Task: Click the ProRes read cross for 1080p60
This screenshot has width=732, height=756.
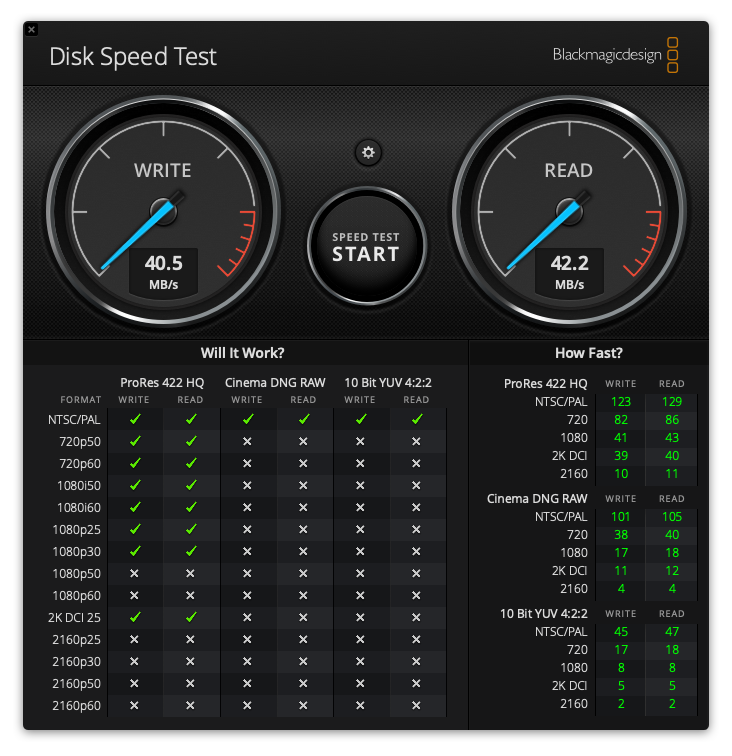Action: [x=190, y=595]
